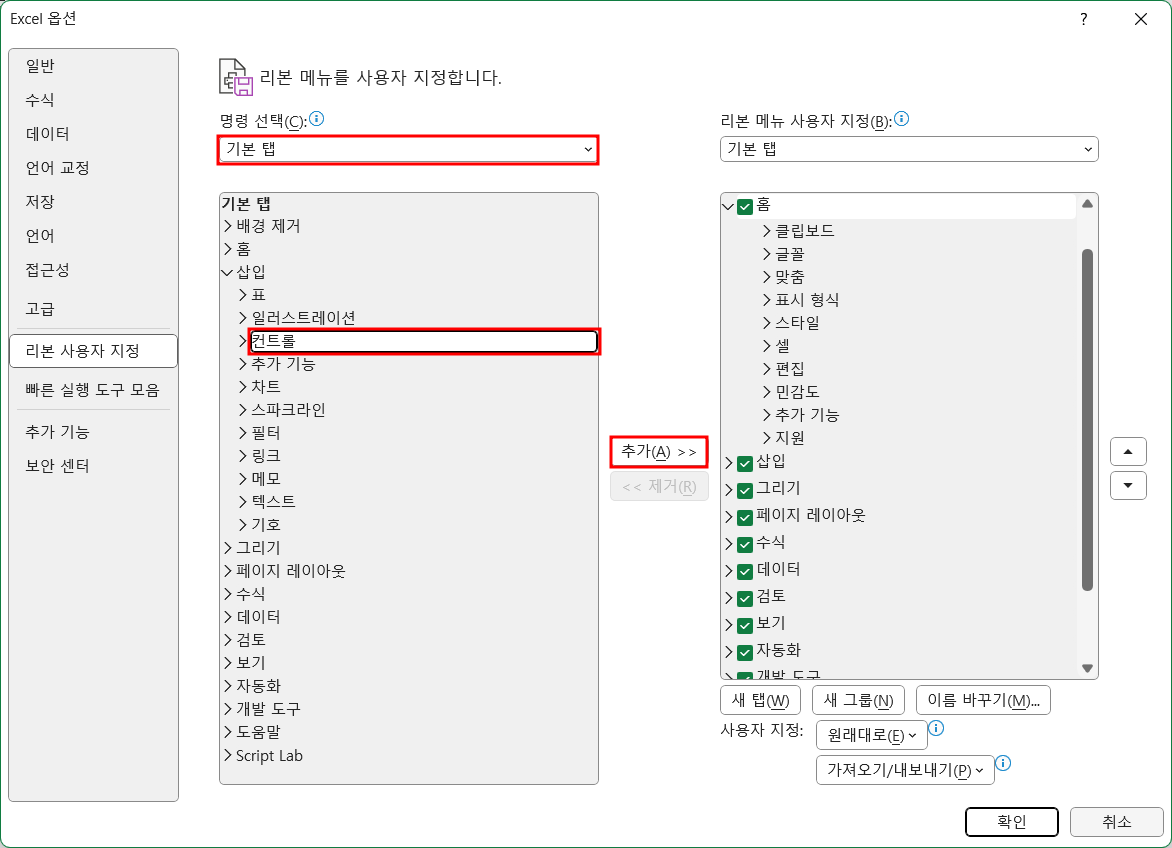Viewport: 1172px width, 848px height.
Task: Select 링크 group in left tree
Action: coord(265,457)
